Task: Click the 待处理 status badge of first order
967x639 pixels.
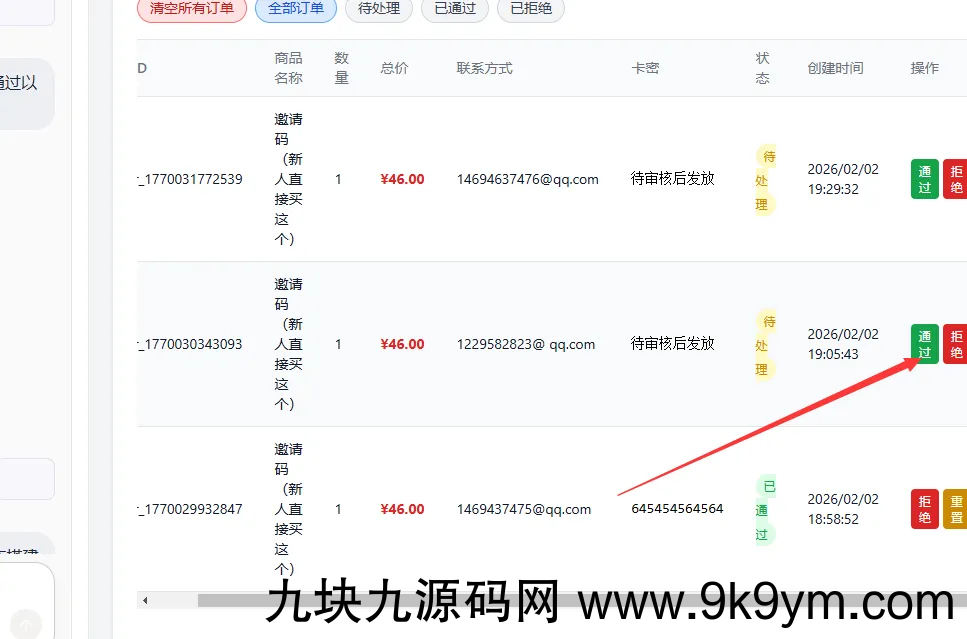Action: (765, 180)
